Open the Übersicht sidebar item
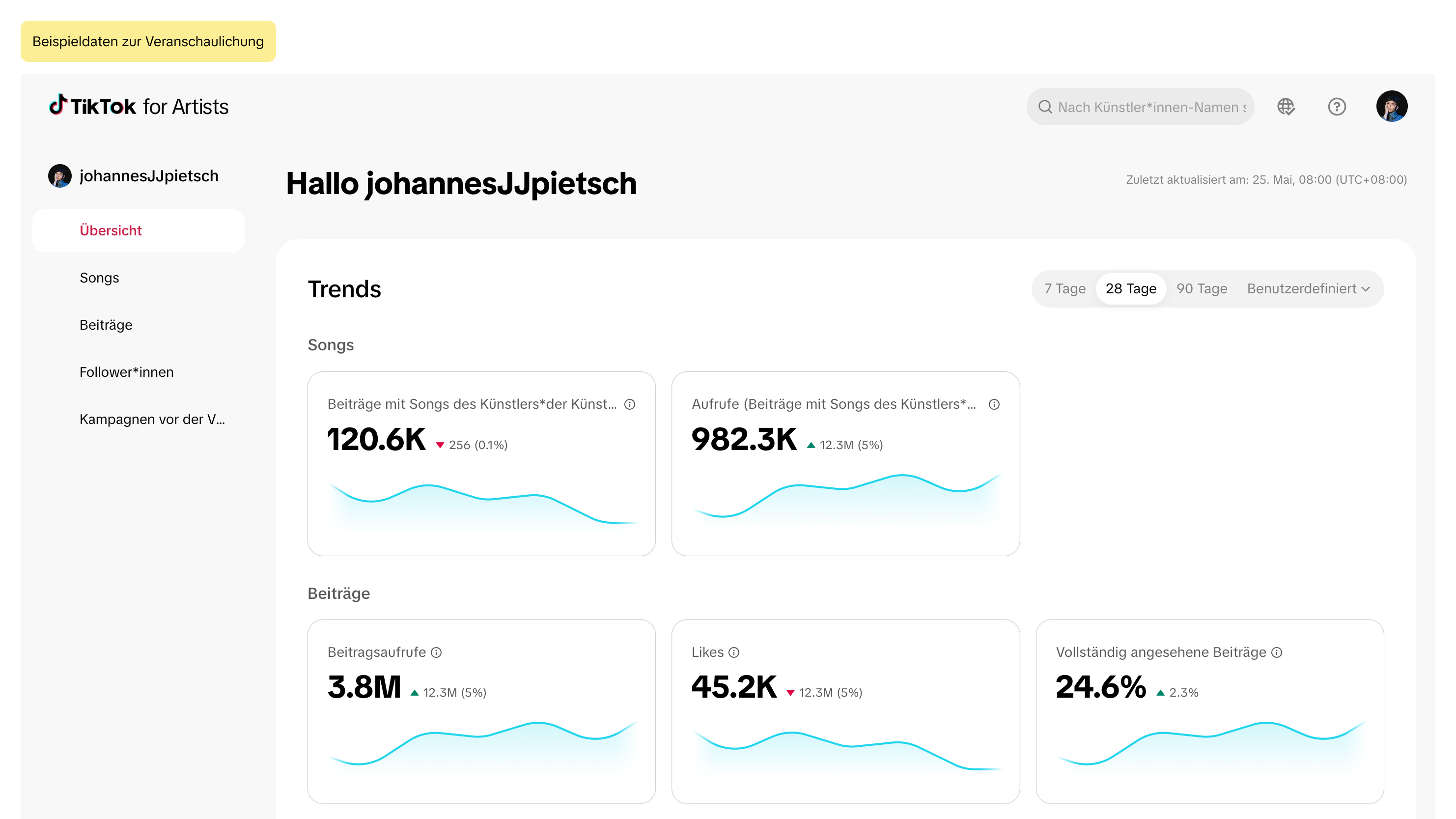 139,230
